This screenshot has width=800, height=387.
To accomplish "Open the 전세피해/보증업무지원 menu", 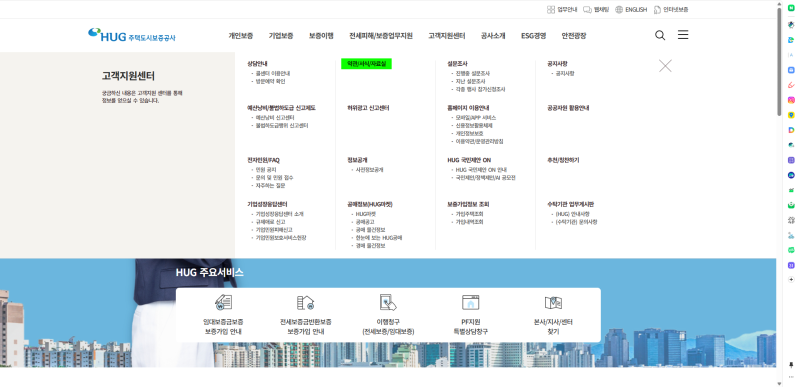I will point(381,36).
